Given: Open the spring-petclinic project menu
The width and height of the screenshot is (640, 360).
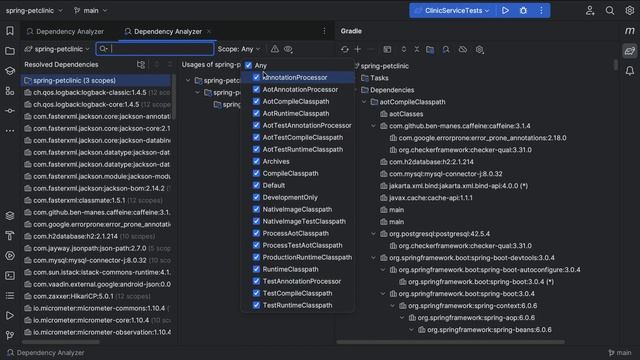Looking at the screenshot, I should [34, 11].
